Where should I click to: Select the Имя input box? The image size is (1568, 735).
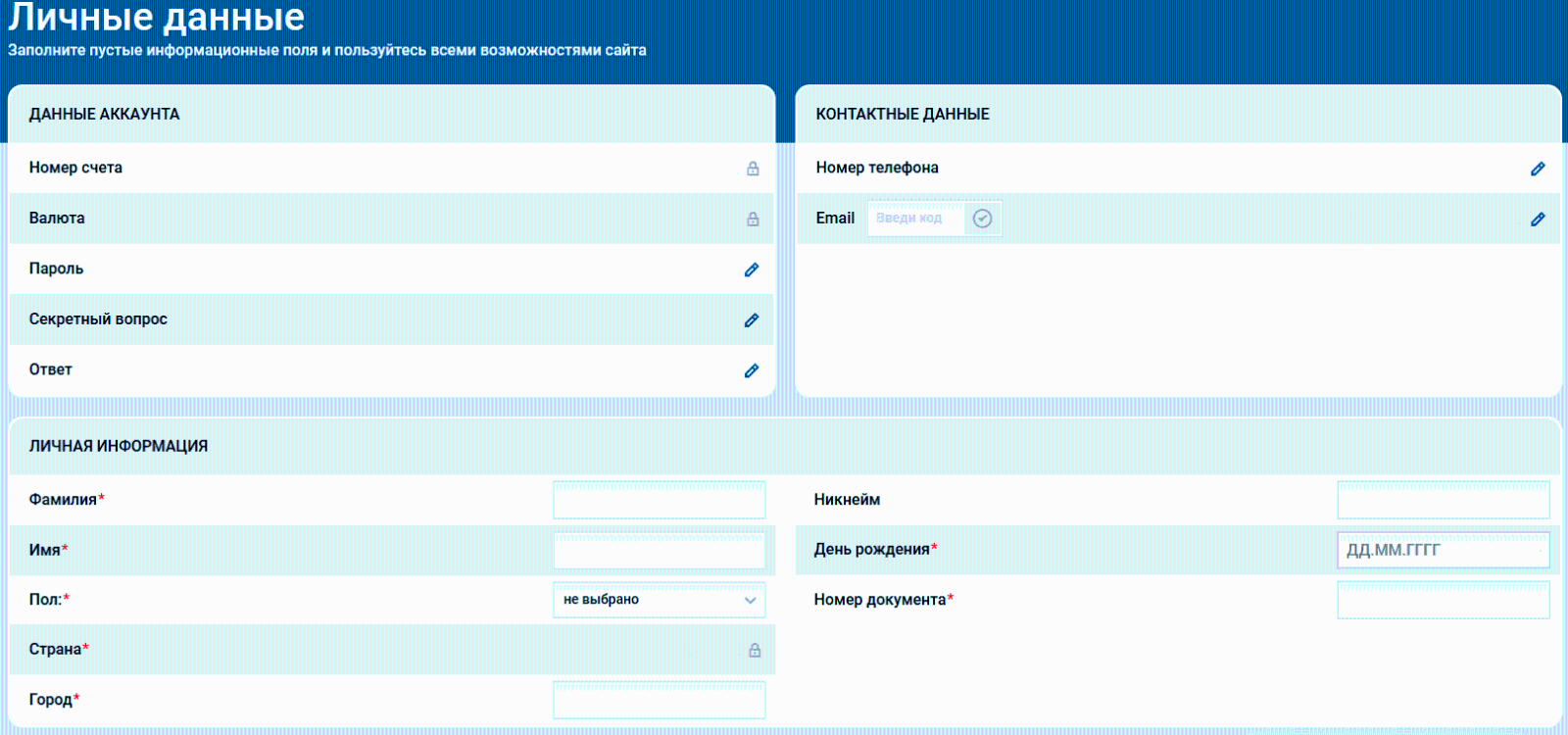tap(659, 550)
